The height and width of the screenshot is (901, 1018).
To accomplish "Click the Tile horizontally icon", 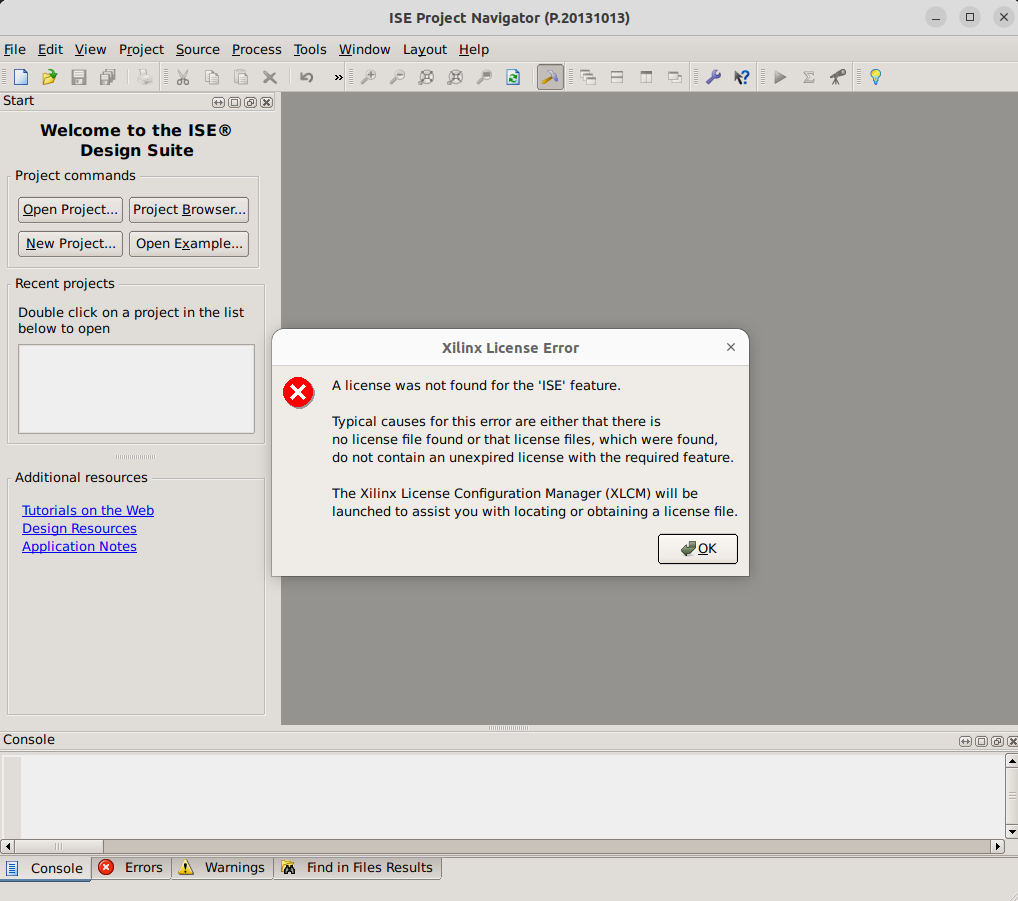I will tap(617, 77).
